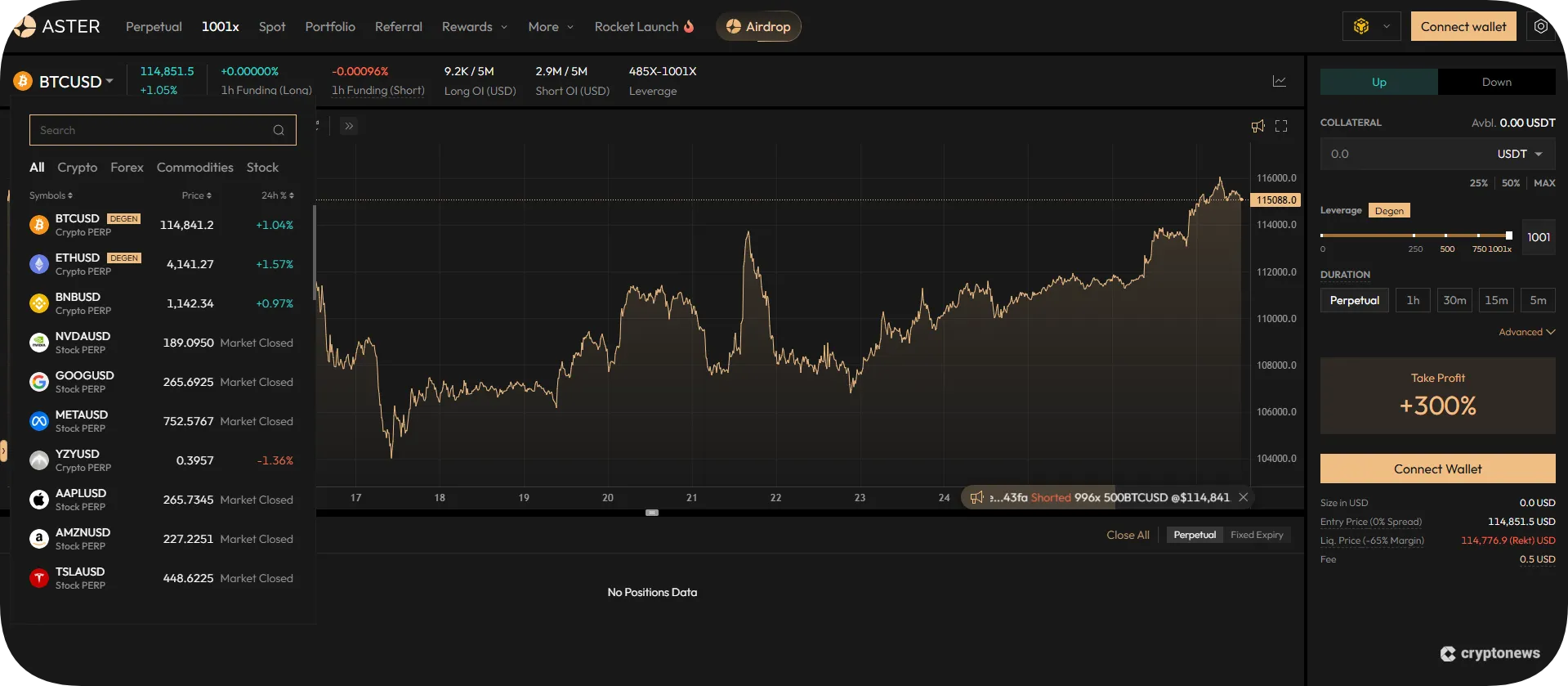The image size is (1568, 686).
Task: Click the double-chevron expand icon
Action: pyautogui.click(x=349, y=126)
